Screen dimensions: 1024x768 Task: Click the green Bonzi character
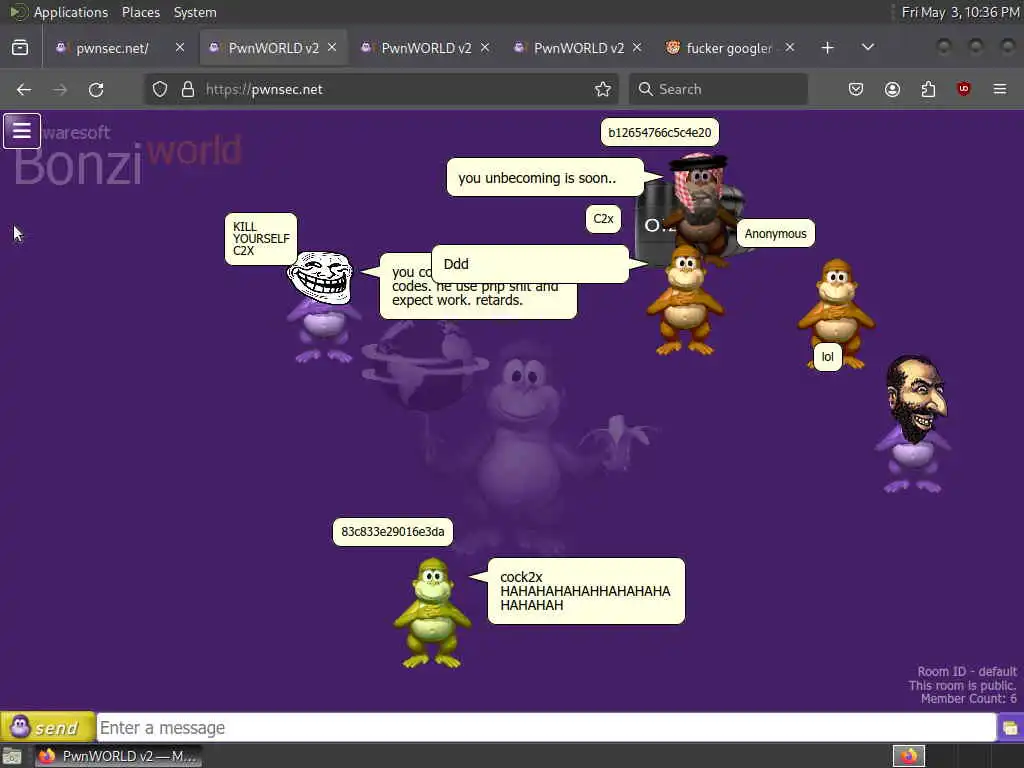coord(432,613)
